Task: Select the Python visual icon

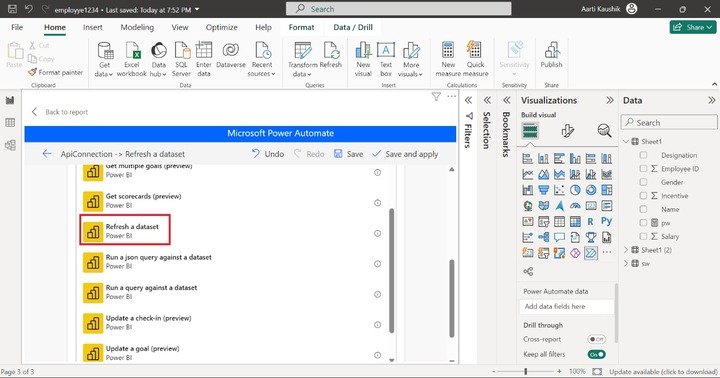Action: pos(607,221)
